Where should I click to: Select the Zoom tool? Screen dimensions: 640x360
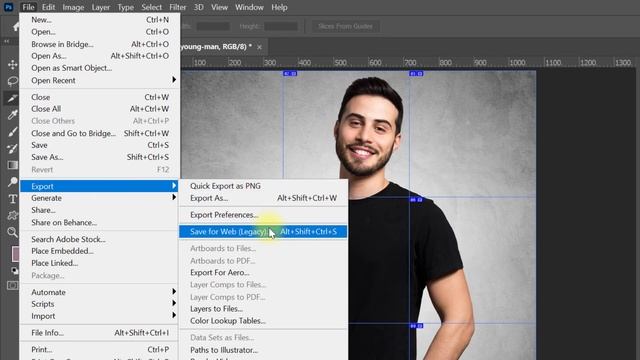pyautogui.click(x=13, y=232)
